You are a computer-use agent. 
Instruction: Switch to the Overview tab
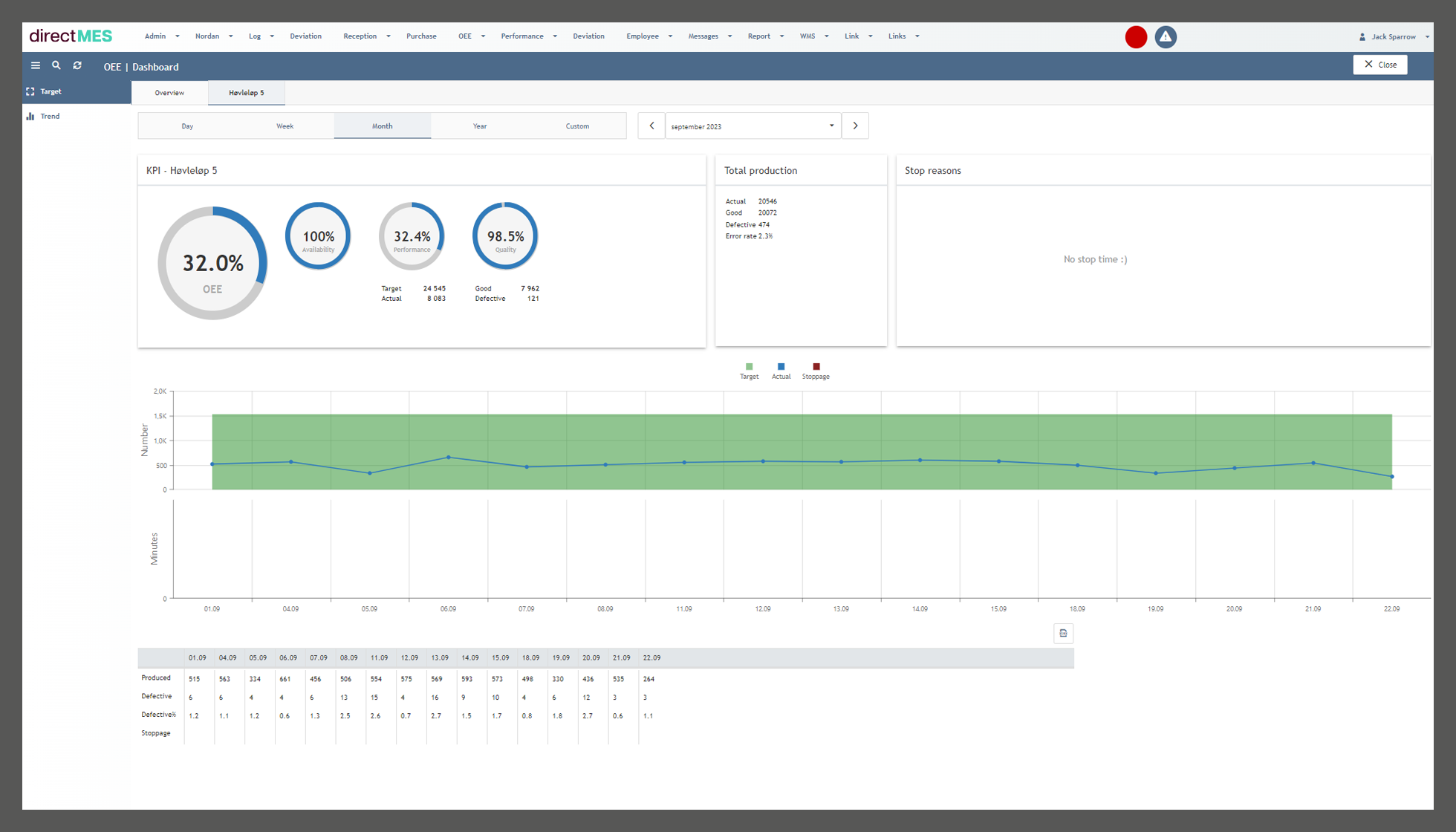[x=169, y=92]
